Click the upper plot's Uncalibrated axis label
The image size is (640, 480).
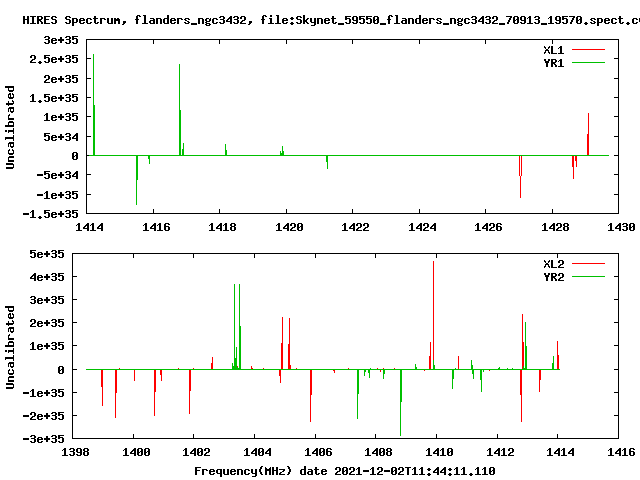point(10,127)
